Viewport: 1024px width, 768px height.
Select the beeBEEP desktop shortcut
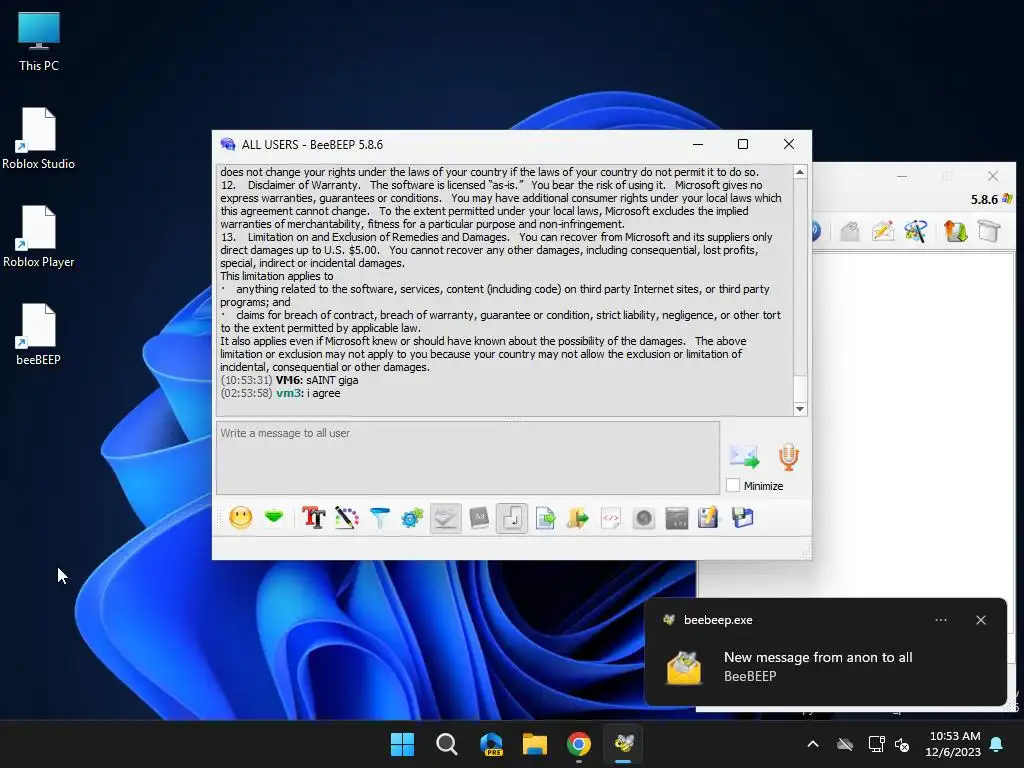39,334
